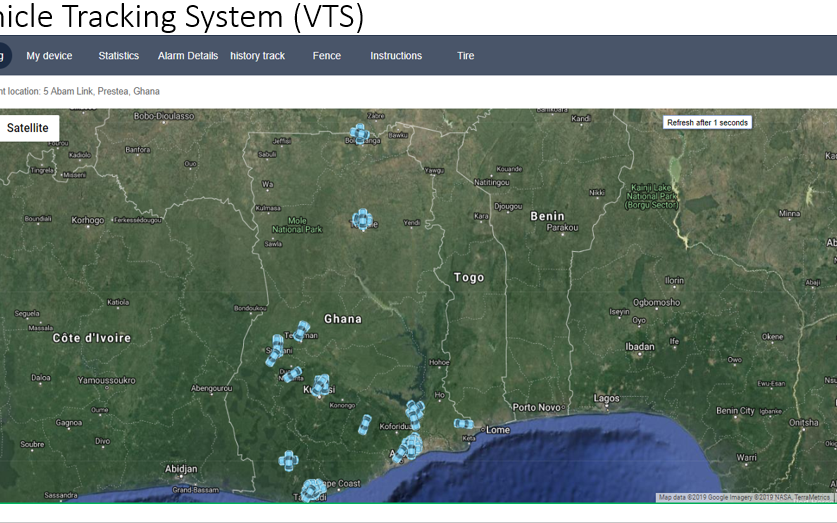Click the Yamoussoukro city label
The image size is (837, 523).
click(x=106, y=381)
